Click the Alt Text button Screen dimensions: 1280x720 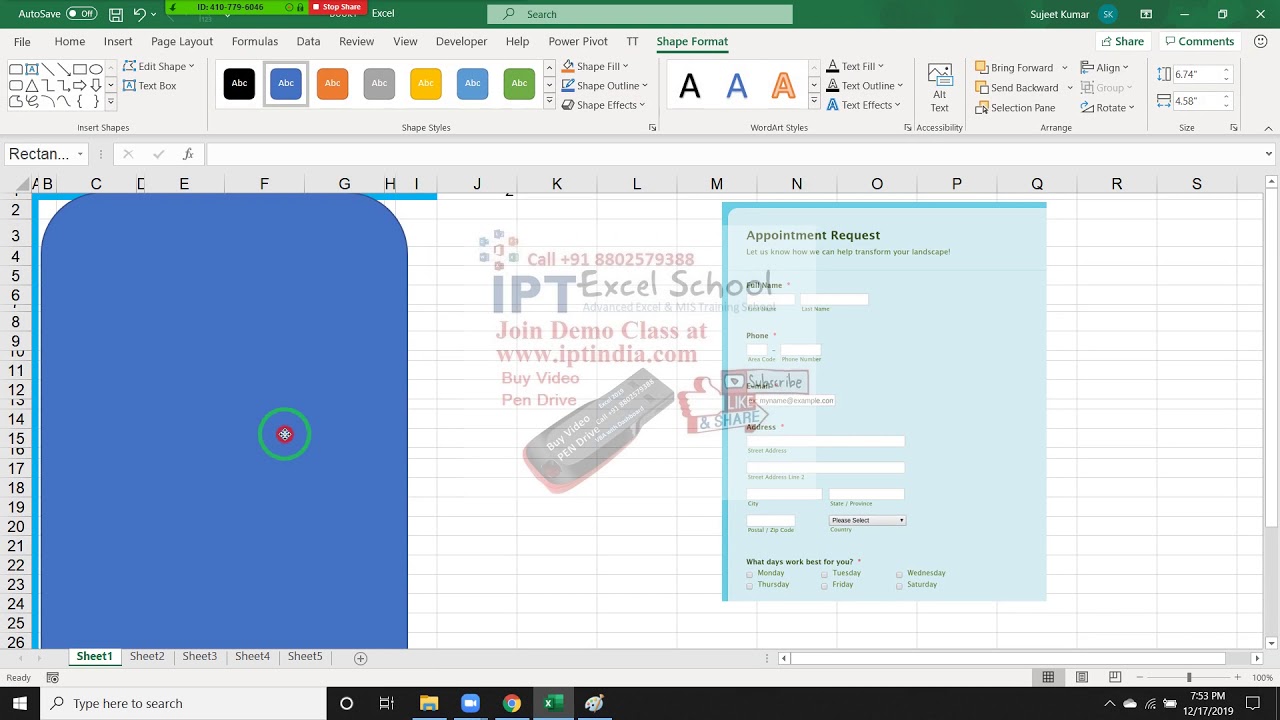pos(940,88)
